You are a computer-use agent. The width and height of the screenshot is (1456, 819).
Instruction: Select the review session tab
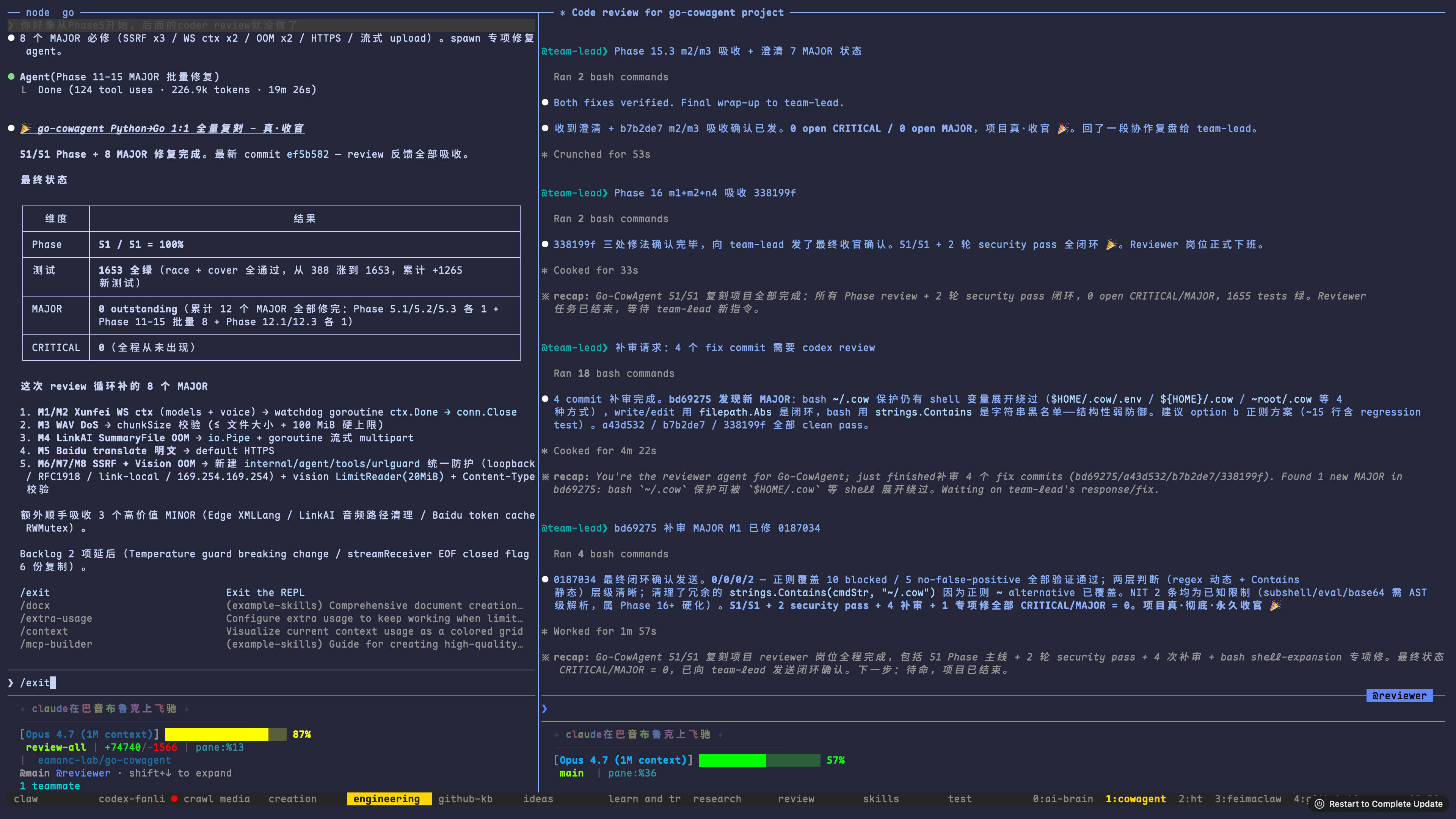pyautogui.click(x=796, y=799)
